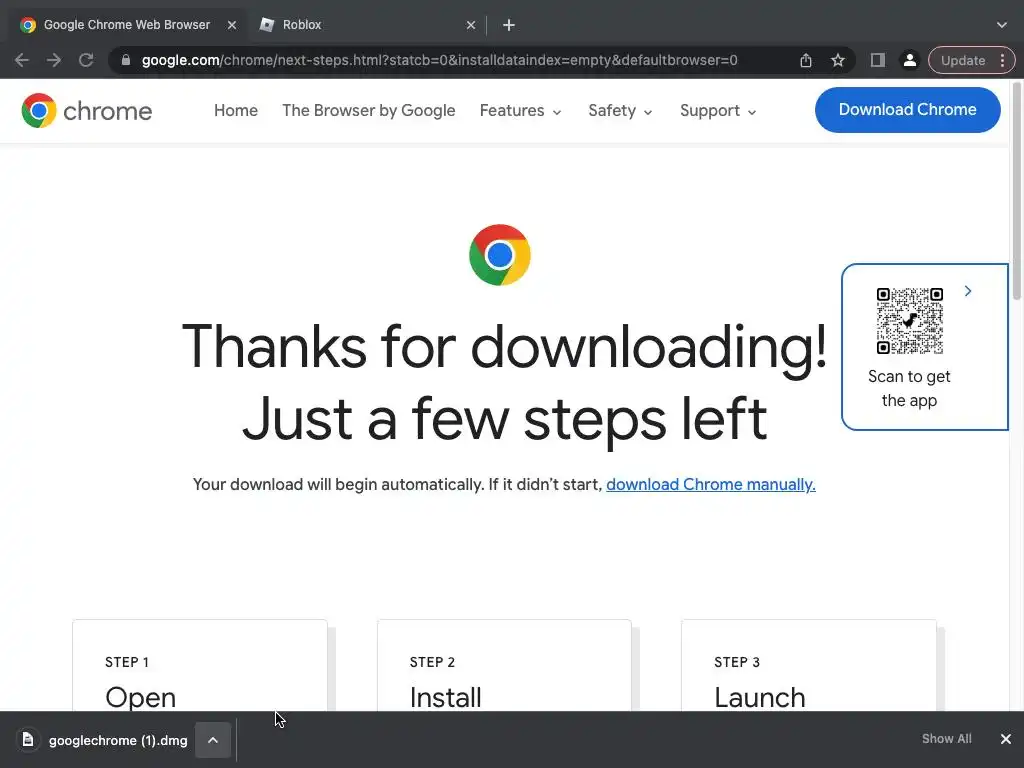Click the STEP 2 Install card

(504, 665)
